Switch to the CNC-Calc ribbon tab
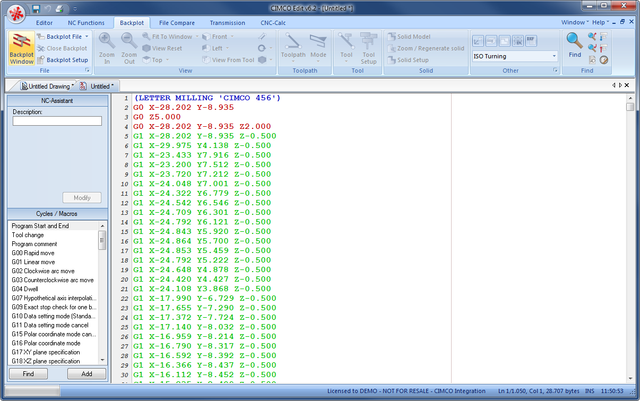This screenshot has width=640, height=401. pos(273,23)
